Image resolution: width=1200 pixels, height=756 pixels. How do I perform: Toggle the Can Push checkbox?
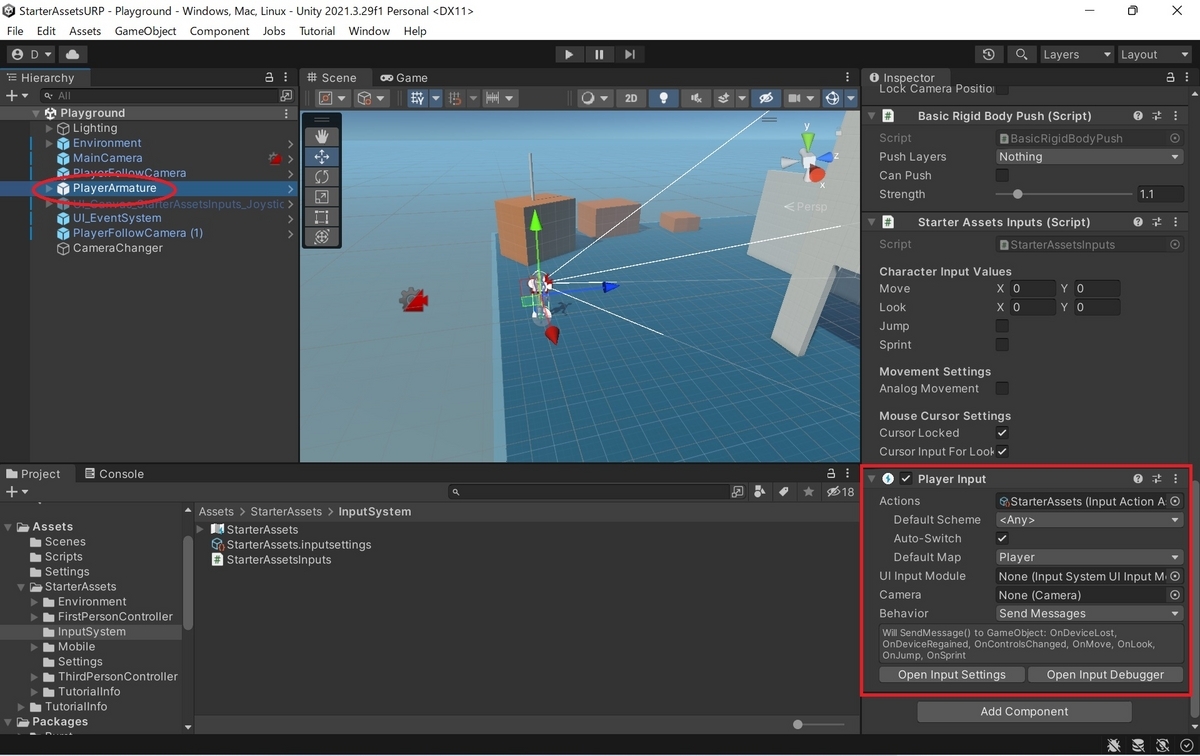1002,175
